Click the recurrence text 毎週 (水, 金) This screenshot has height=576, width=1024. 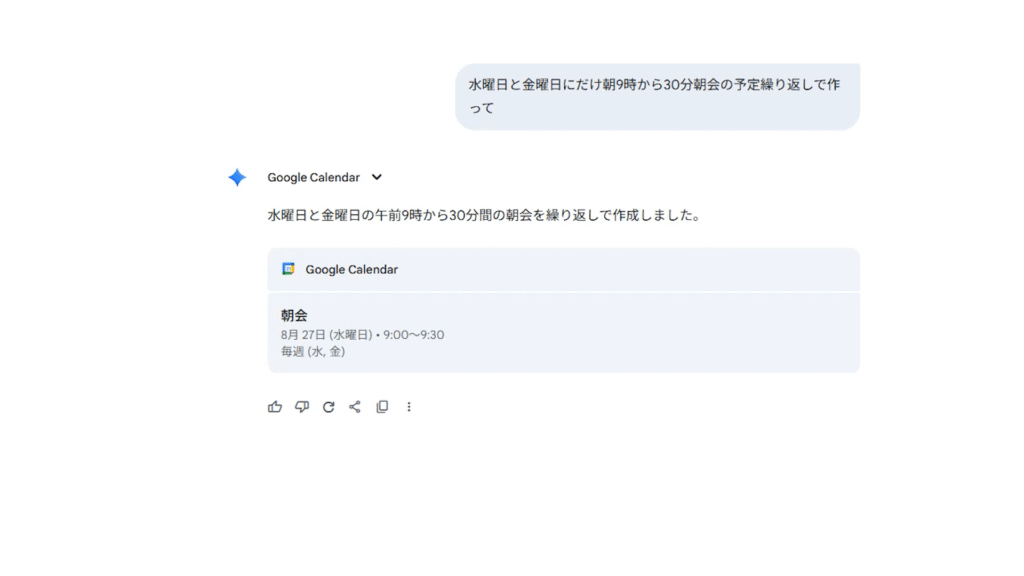tap(313, 352)
